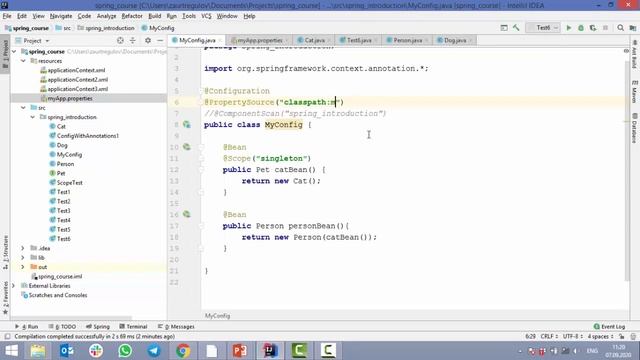This screenshot has height=360, width=640.
Task: Switch to Test6.java tab
Action: 358,40
